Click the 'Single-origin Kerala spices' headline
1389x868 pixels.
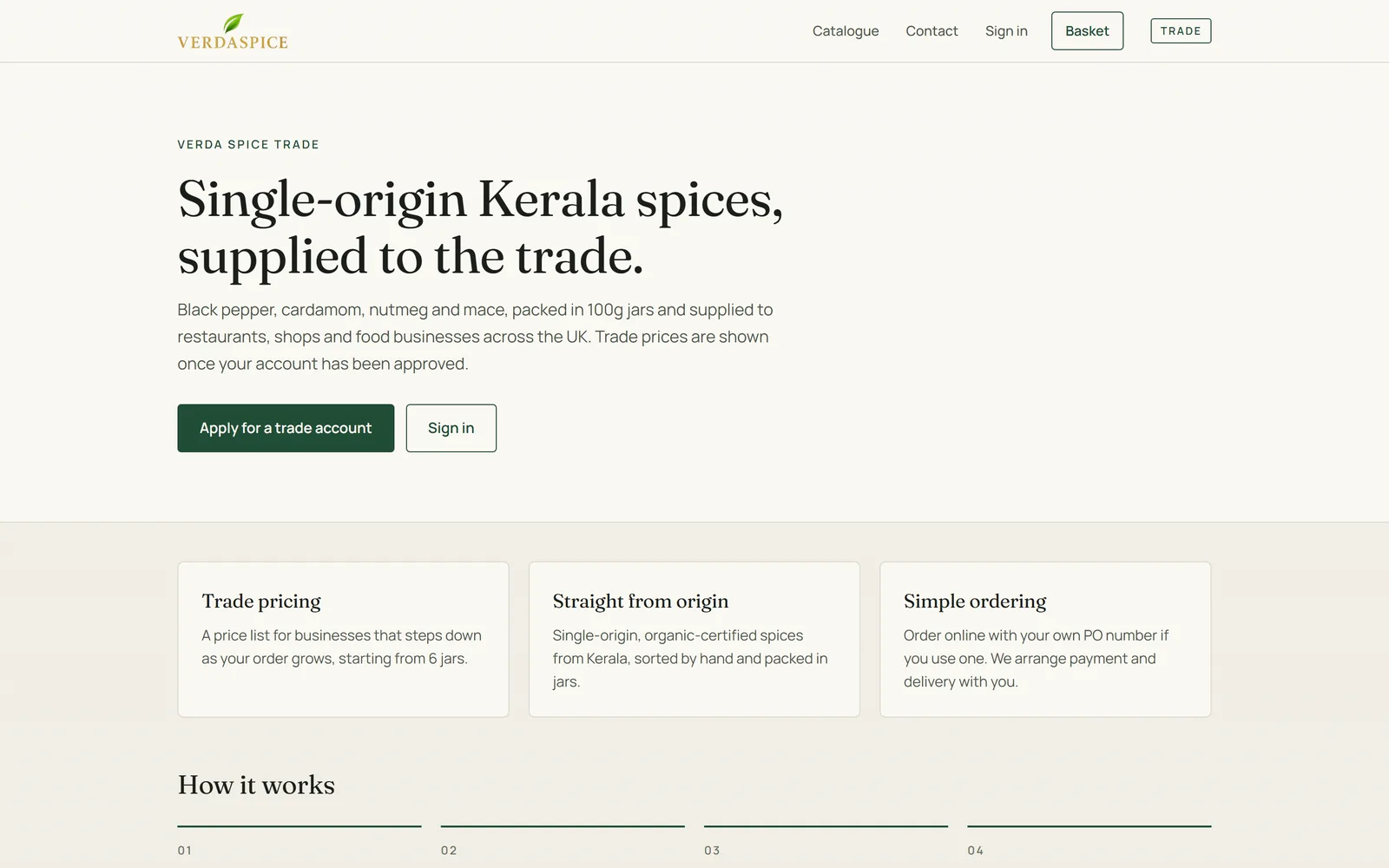coord(480,227)
